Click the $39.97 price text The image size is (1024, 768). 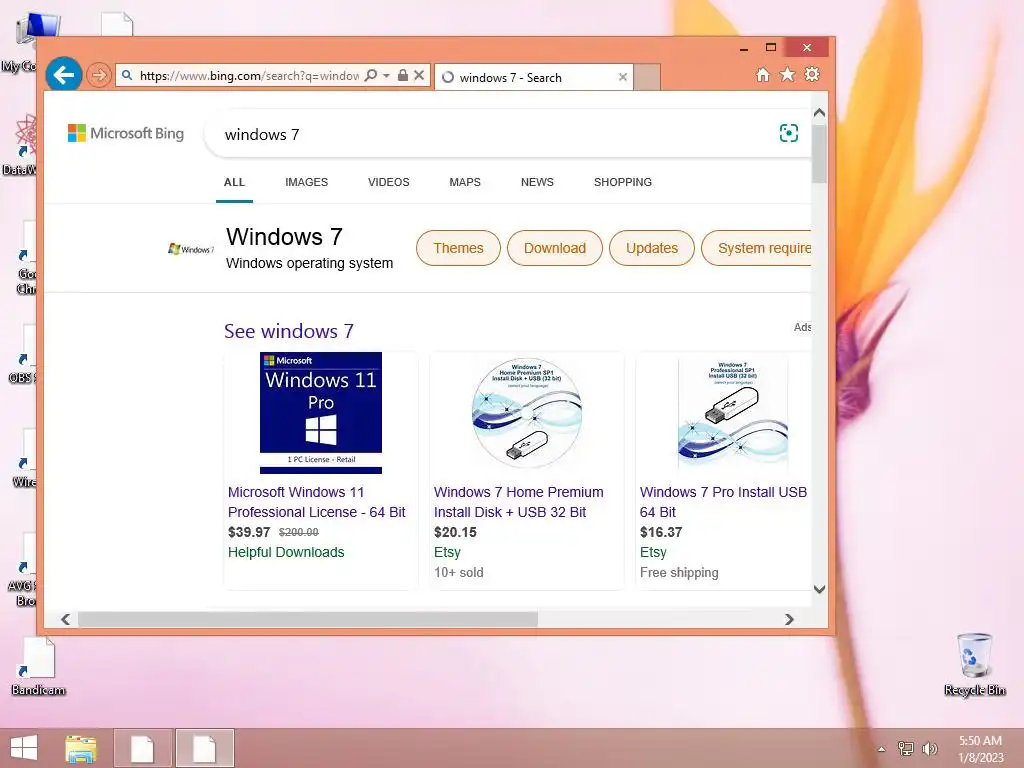pyautogui.click(x=249, y=532)
